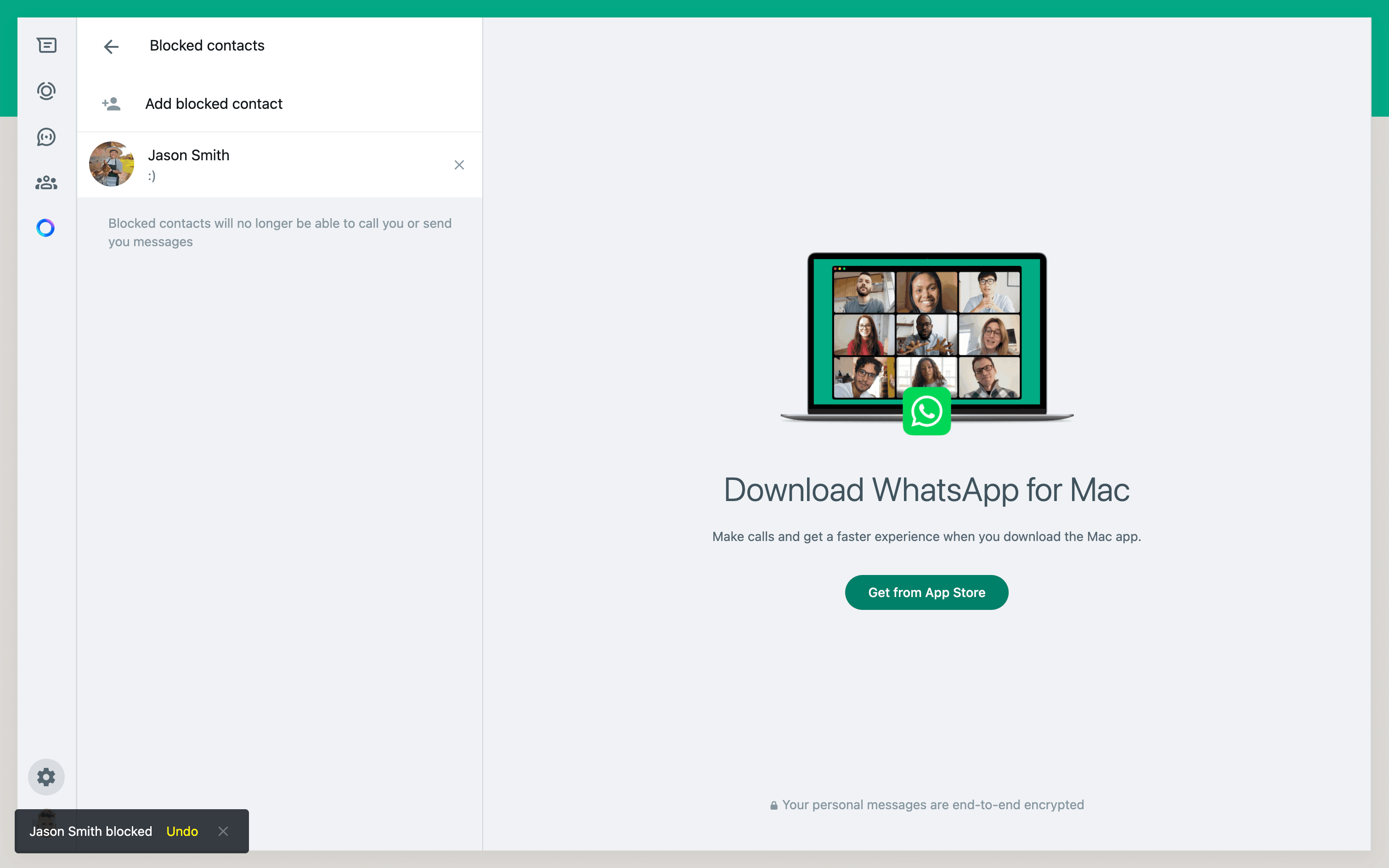Click the add-person icon
This screenshot has height=868, width=1389.
point(111,104)
